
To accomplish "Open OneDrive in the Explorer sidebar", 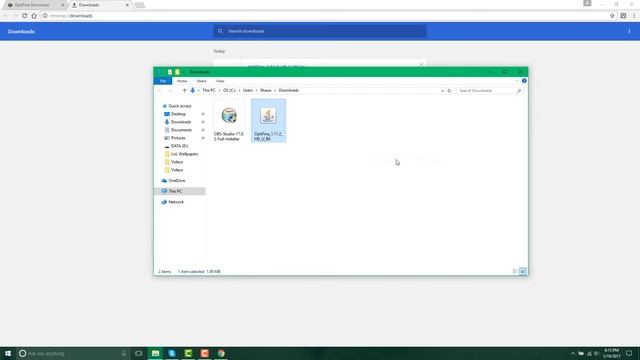I will pyautogui.click(x=177, y=180).
